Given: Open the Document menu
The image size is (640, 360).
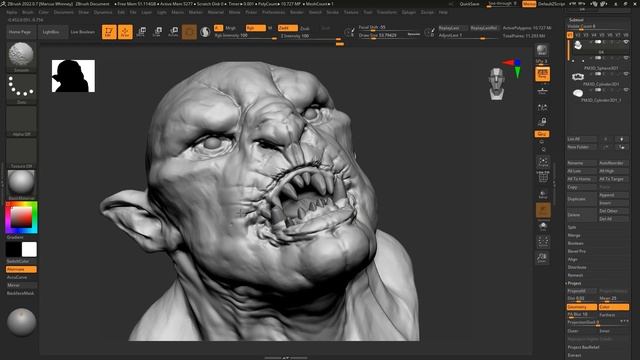Looking at the screenshot, I should 64,12.
